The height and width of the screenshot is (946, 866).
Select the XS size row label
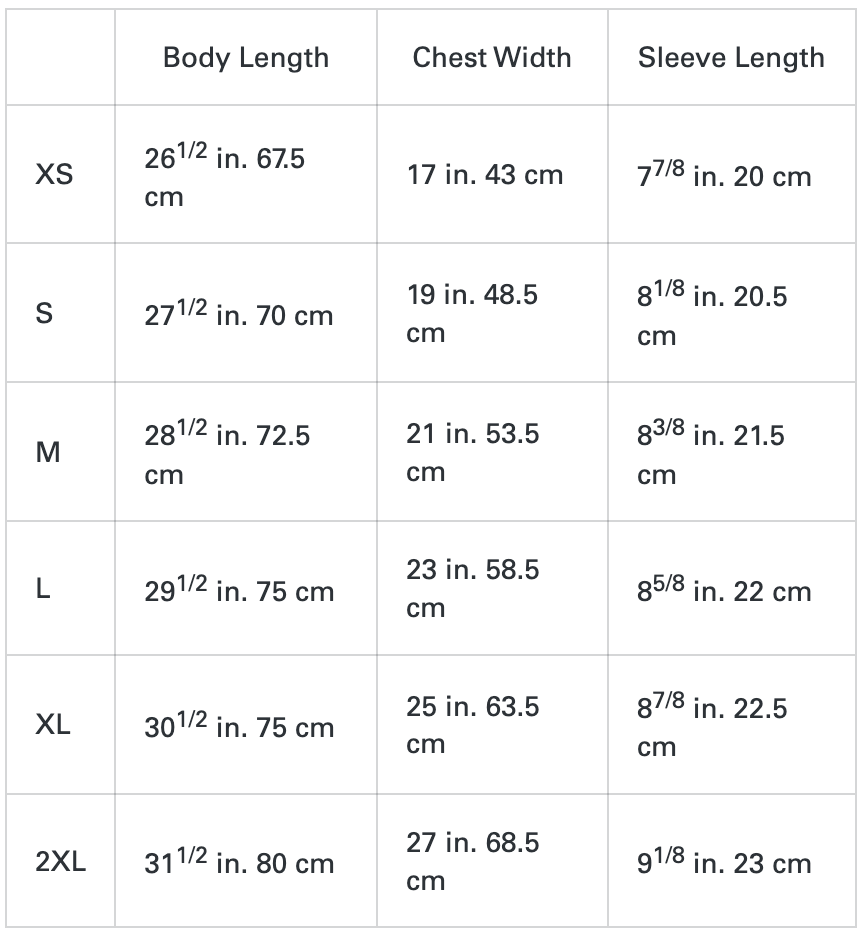coord(54,175)
